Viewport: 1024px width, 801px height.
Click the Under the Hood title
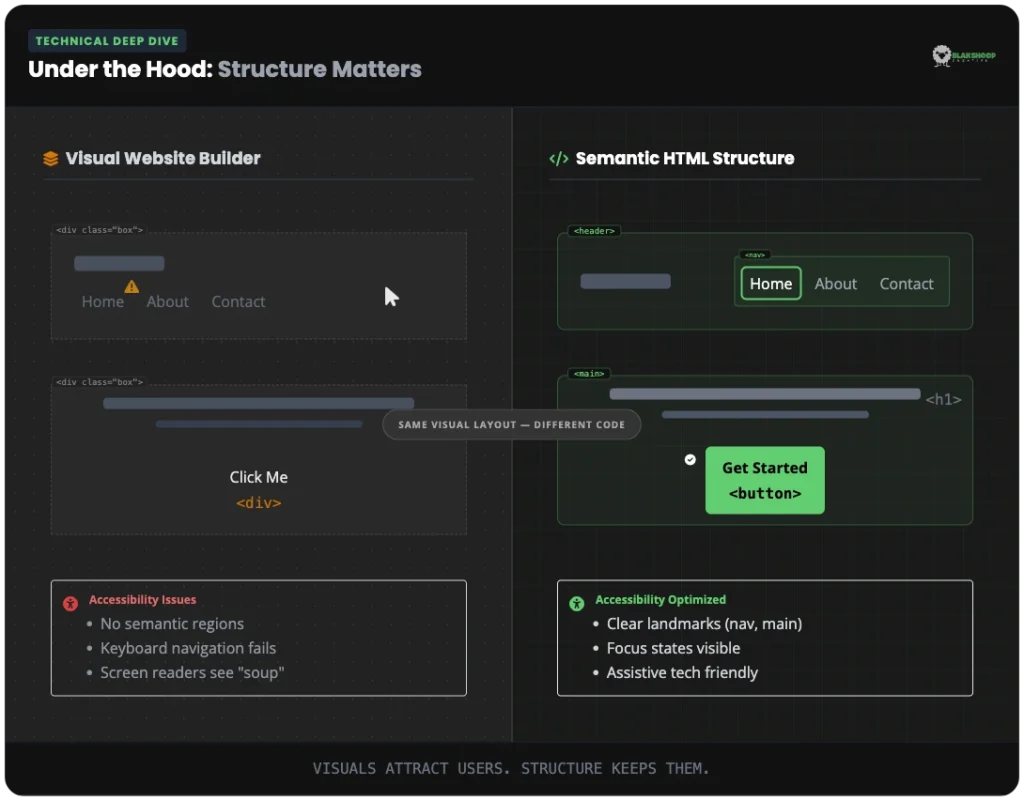click(x=225, y=69)
